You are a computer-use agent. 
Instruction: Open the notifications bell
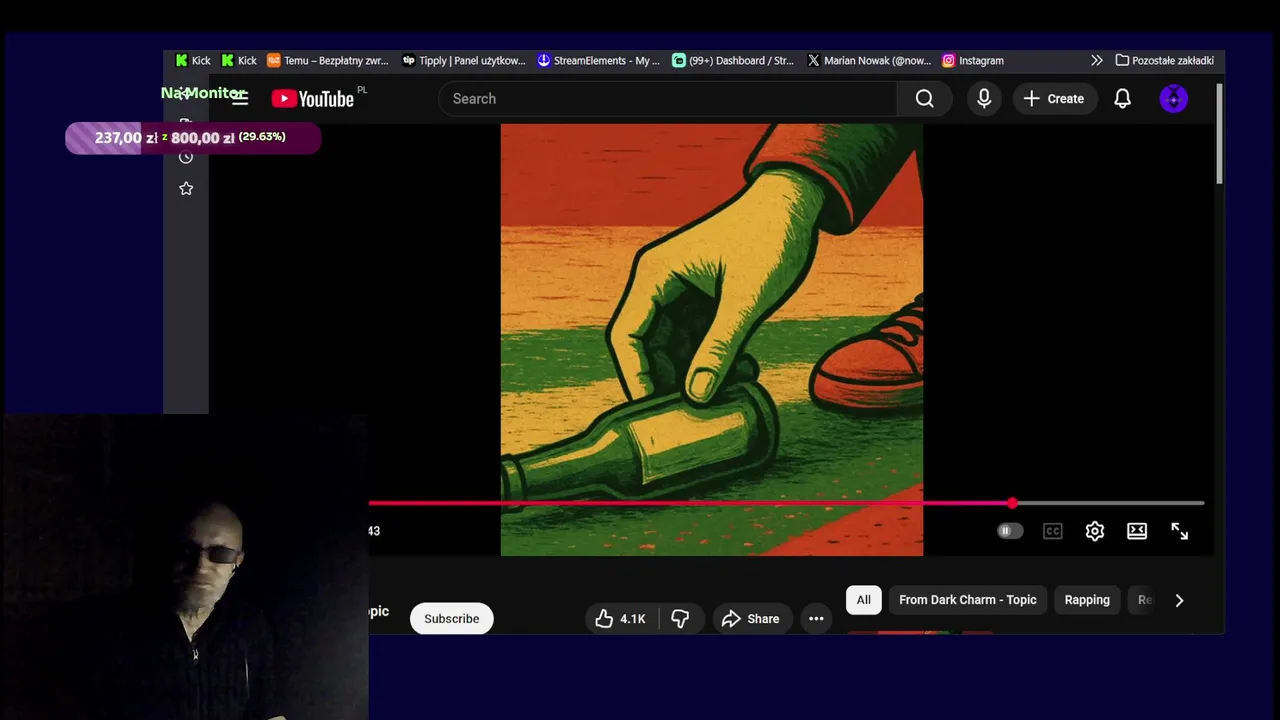coord(1123,98)
